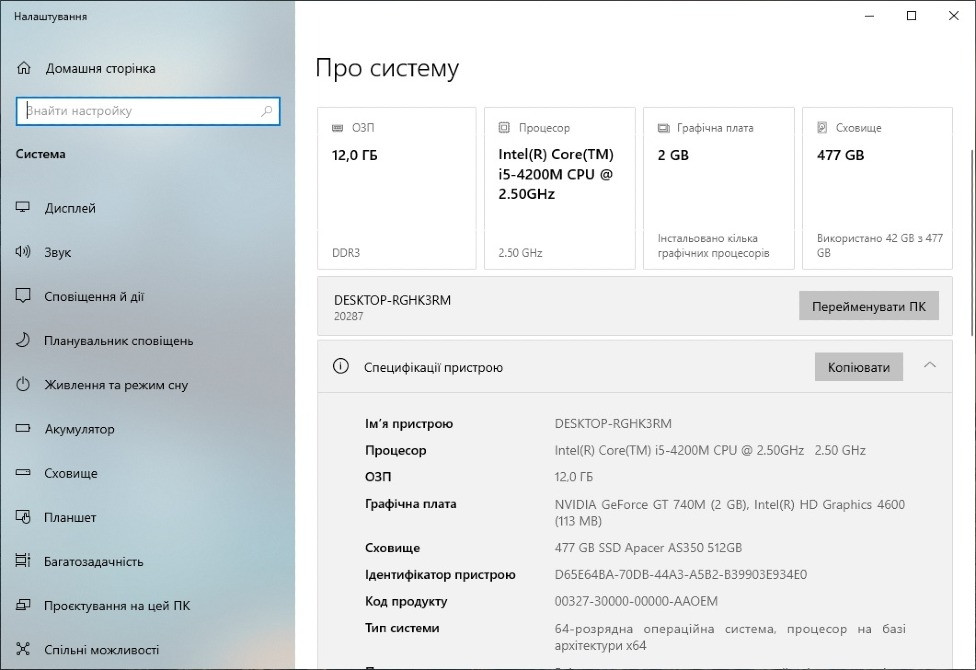Click the Спільні можливості icon
The width and height of the screenshot is (976, 670).
click(x=23, y=649)
